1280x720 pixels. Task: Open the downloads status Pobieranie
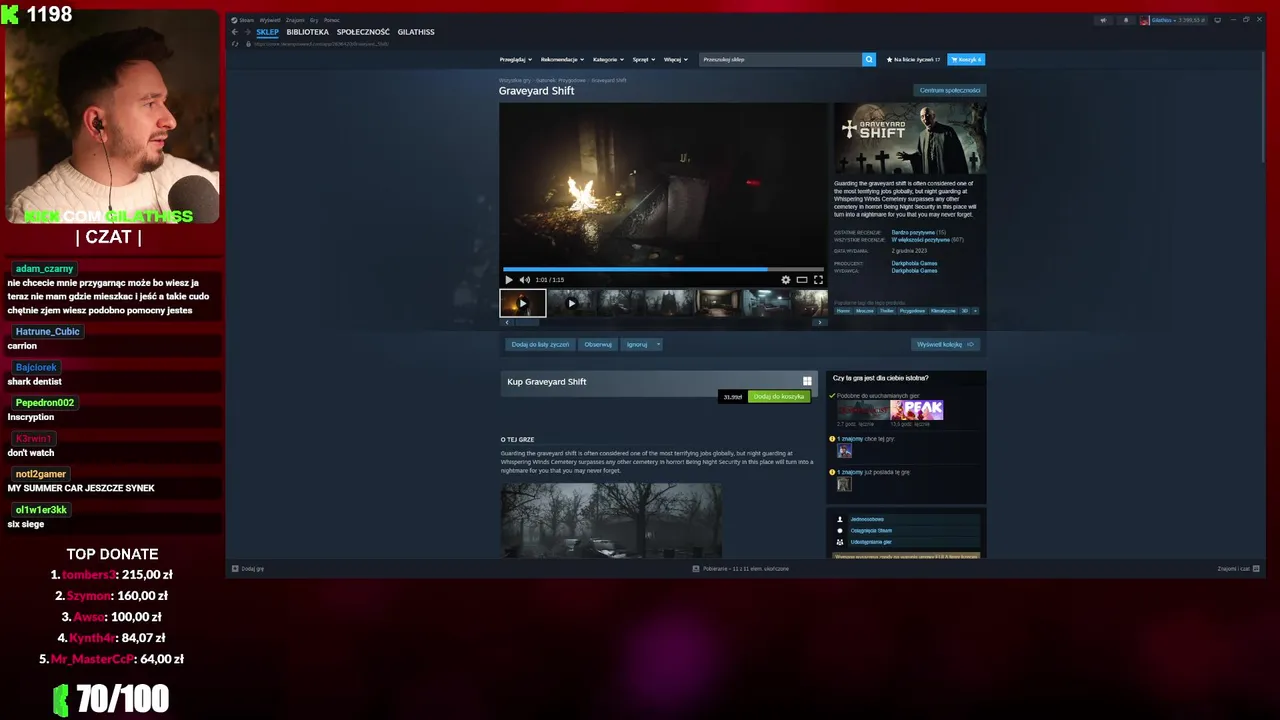(740, 568)
